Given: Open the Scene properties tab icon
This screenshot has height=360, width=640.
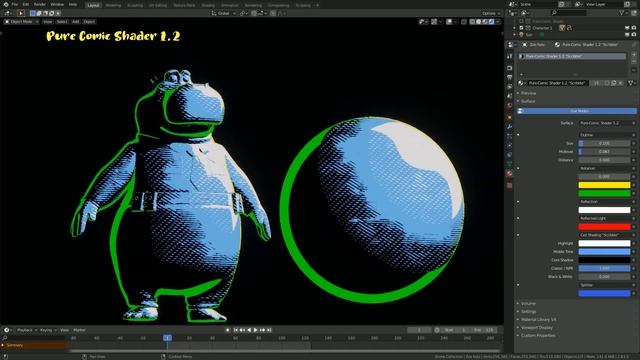Looking at the screenshot, I should click(509, 96).
